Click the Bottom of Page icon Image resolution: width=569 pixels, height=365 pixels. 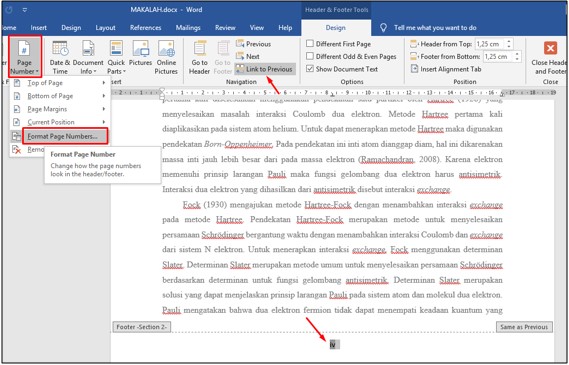pyautogui.click(x=17, y=96)
